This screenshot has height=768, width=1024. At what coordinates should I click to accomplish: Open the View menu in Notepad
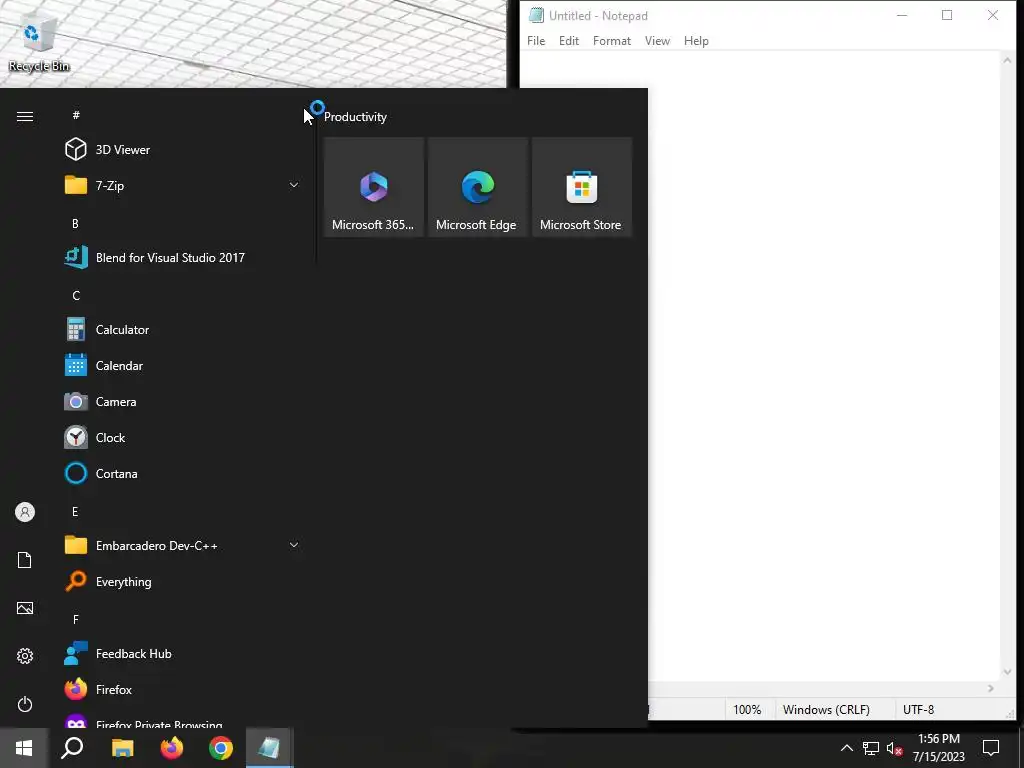pos(657,40)
